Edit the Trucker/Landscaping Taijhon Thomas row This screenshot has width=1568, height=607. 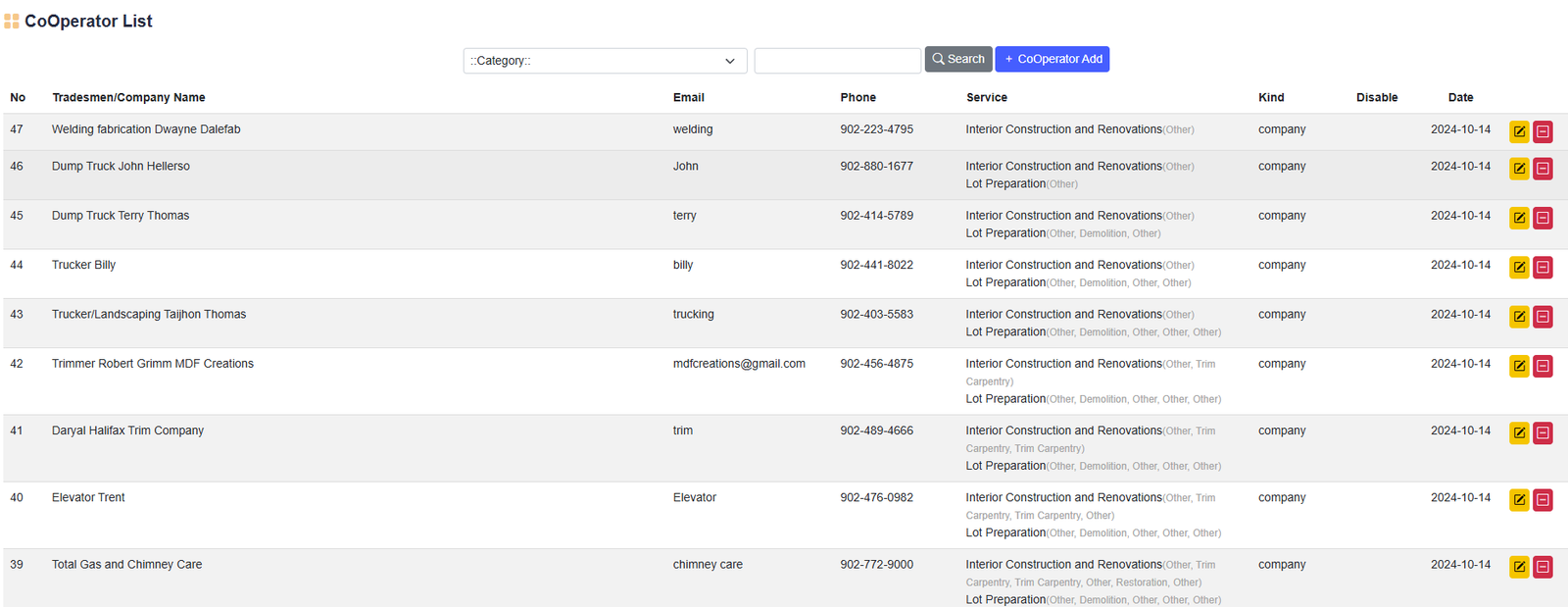pos(1518,317)
